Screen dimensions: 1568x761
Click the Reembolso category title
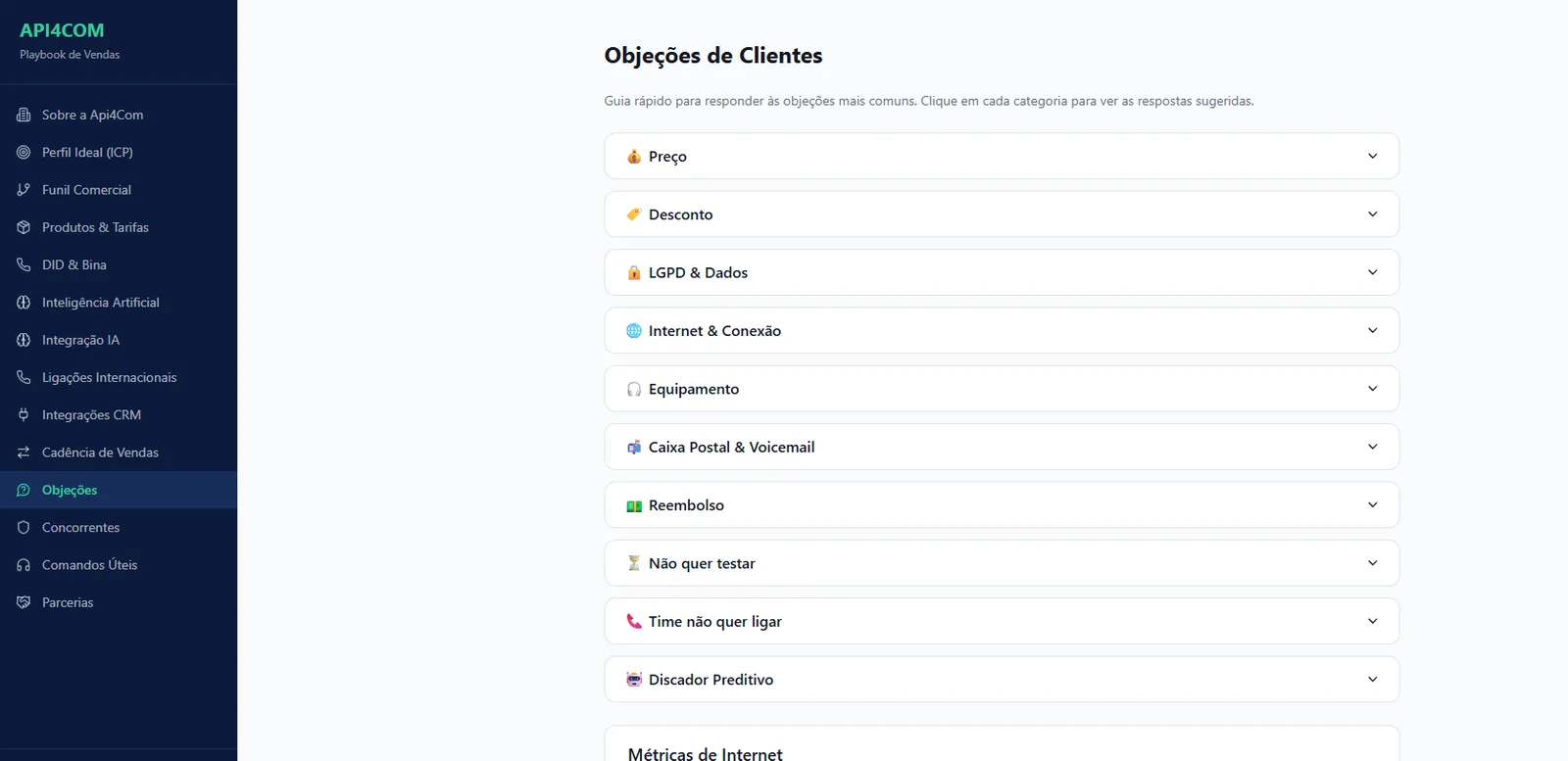(686, 505)
